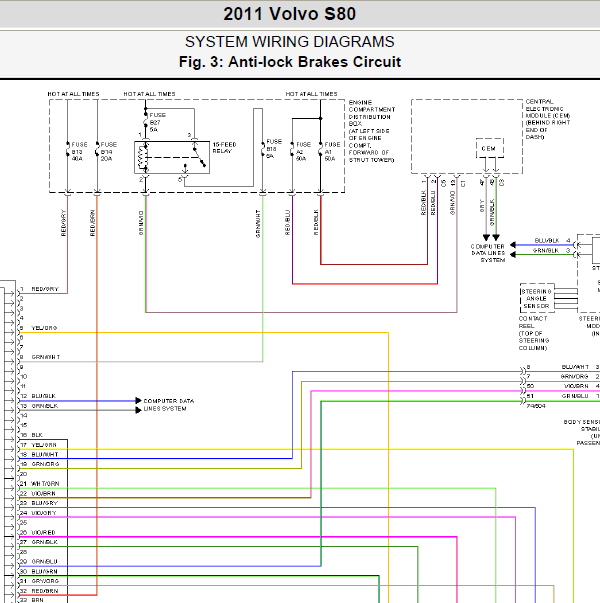This screenshot has height=603, width=600.
Task: Click pin 18 BLU/WHT connector label
Action: pos(45,454)
